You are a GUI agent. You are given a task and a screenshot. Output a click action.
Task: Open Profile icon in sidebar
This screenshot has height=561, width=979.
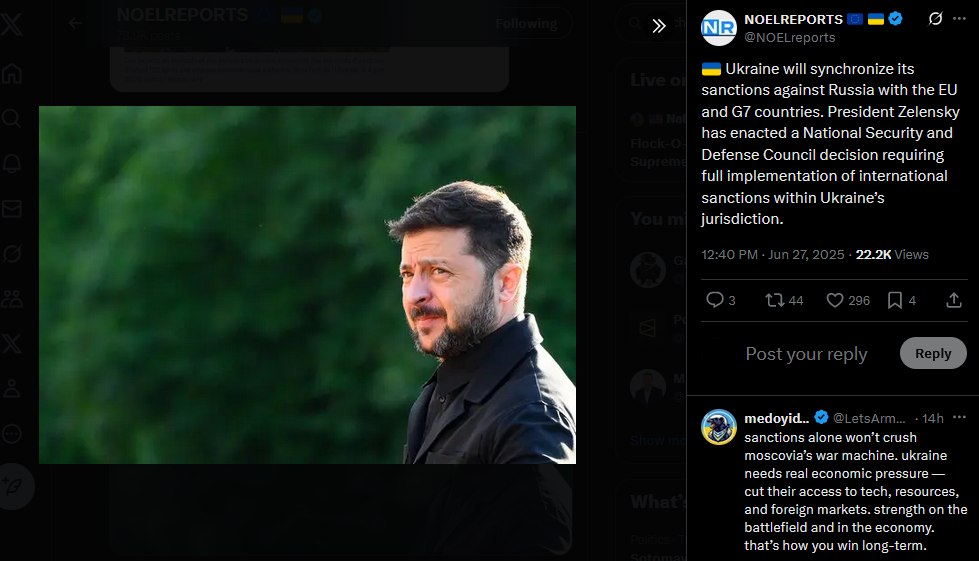pyautogui.click(x=12, y=388)
